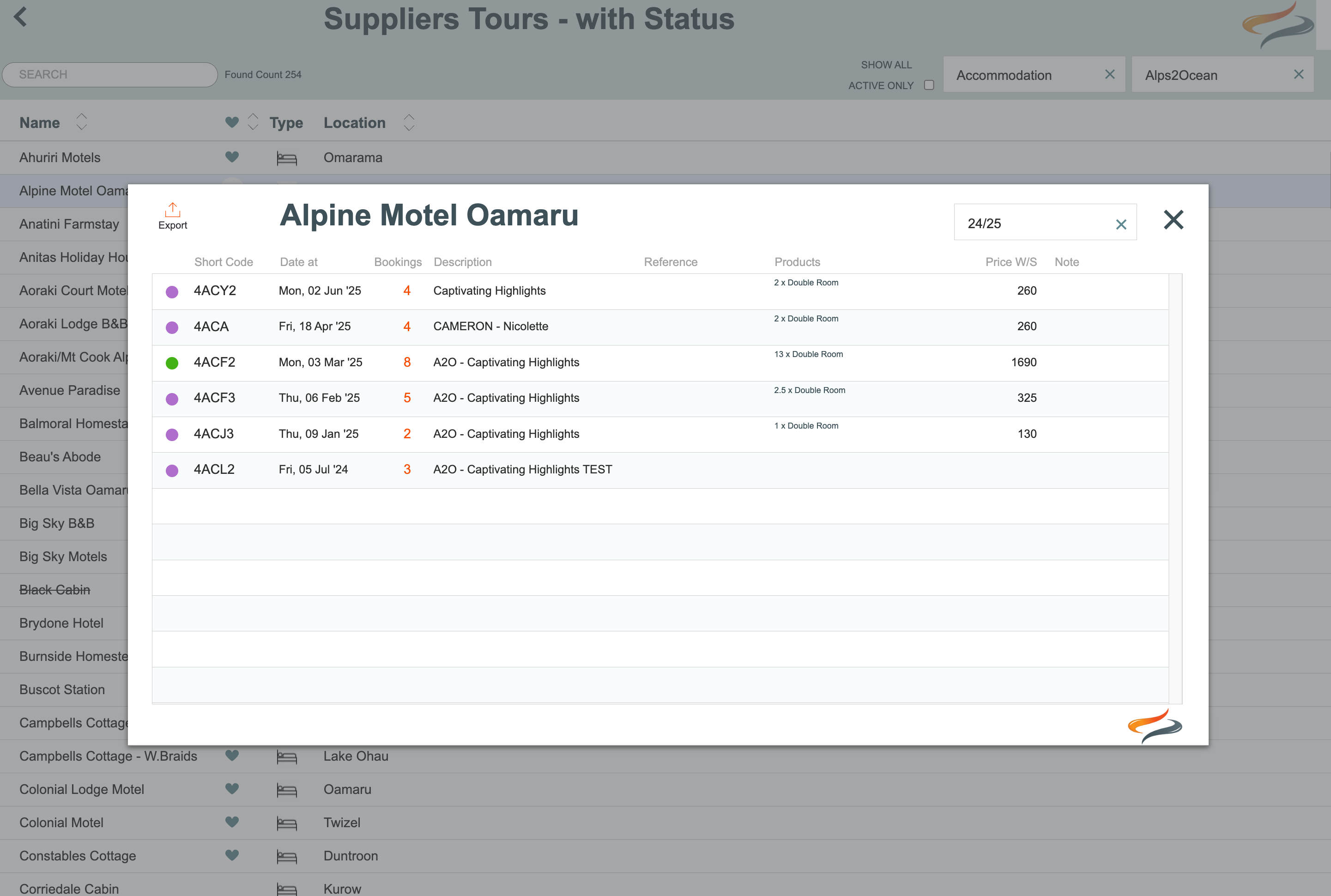The image size is (1331, 896).
Task: Click the heart column header icon
Action: [232, 122]
